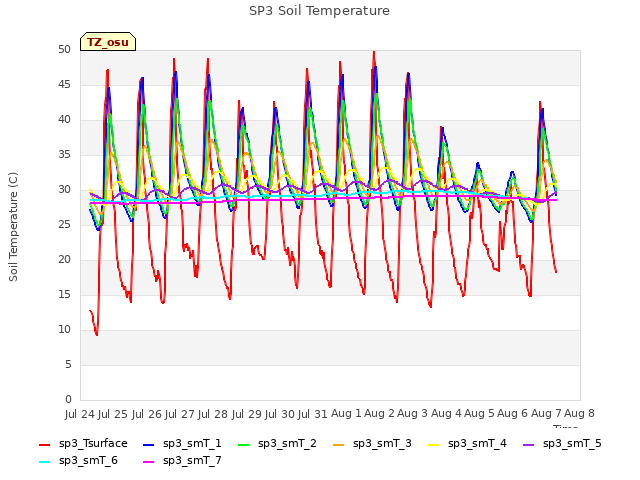Click the yellow sp3_smT_4 legend marker
The image size is (640, 480).
point(433,444)
